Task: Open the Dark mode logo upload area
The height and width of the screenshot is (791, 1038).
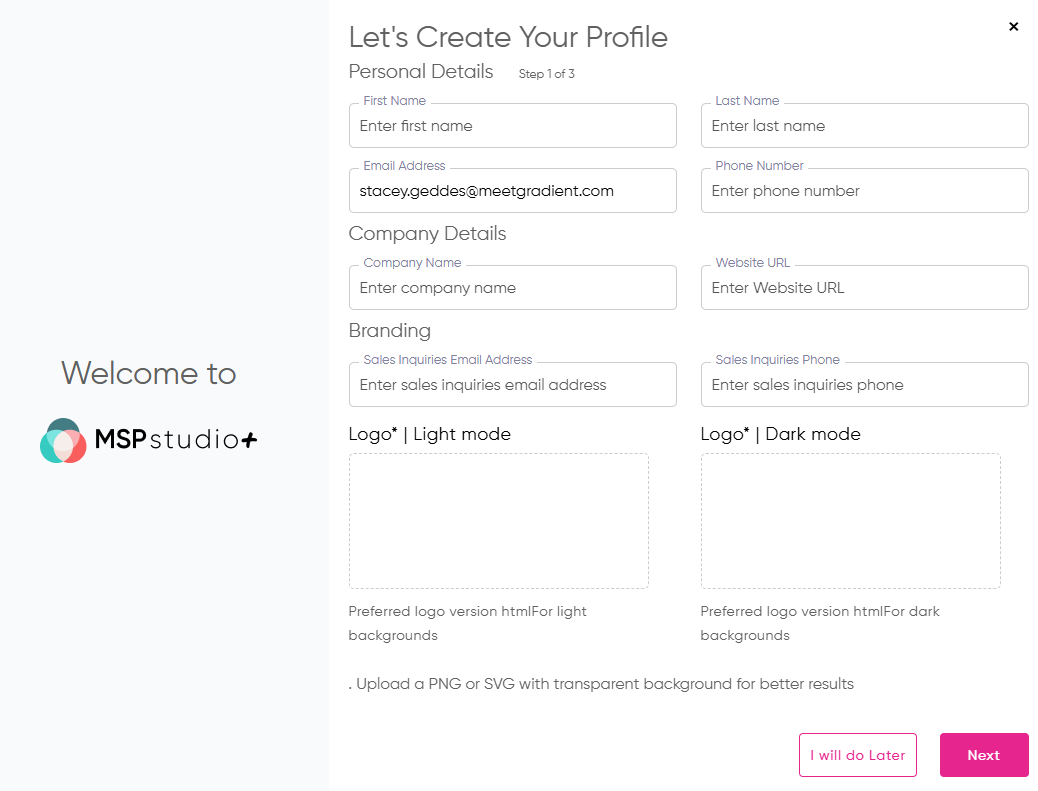Action: click(x=850, y=520)
